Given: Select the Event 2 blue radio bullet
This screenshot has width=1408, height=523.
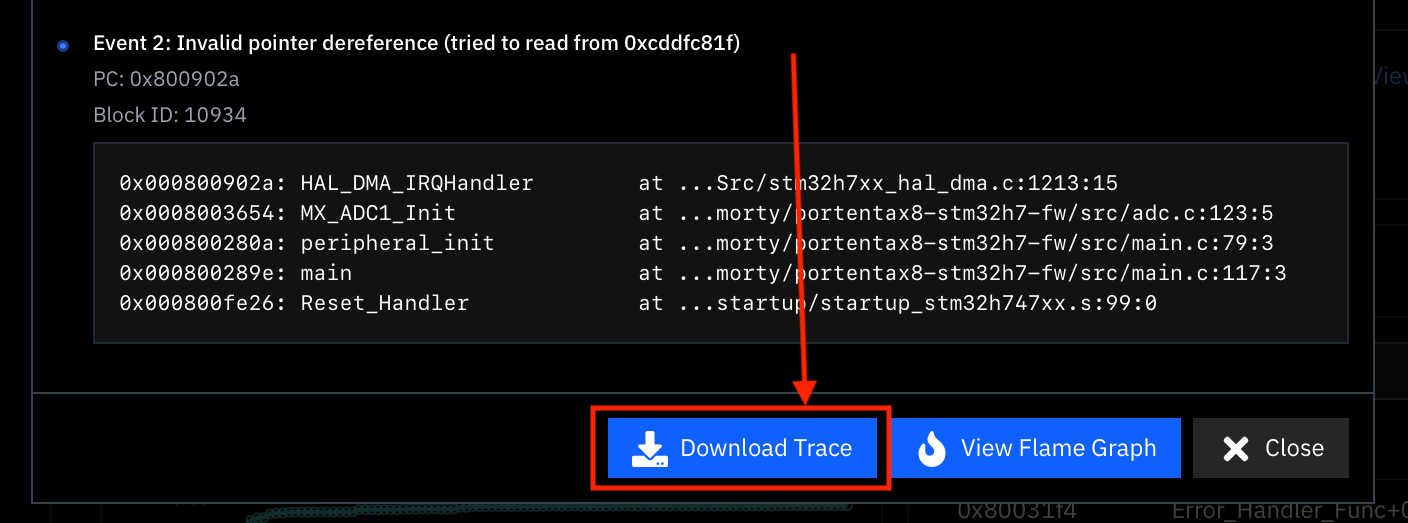Looking at the screenshot, I should pyautogui.click(x=63, y=45).
